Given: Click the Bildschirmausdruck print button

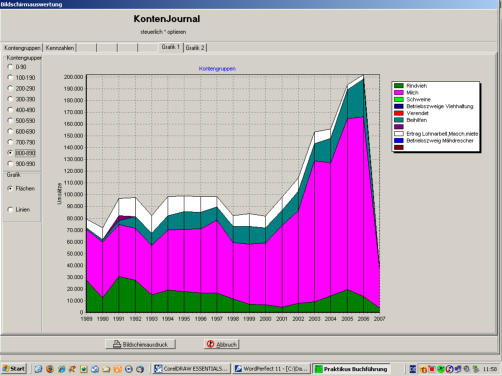Looking at the screenshot, I should tap(141, 344).
